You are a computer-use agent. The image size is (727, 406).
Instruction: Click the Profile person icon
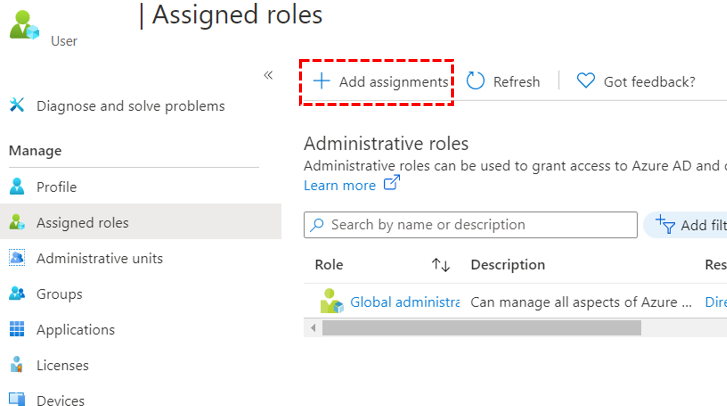coord(17,186)
